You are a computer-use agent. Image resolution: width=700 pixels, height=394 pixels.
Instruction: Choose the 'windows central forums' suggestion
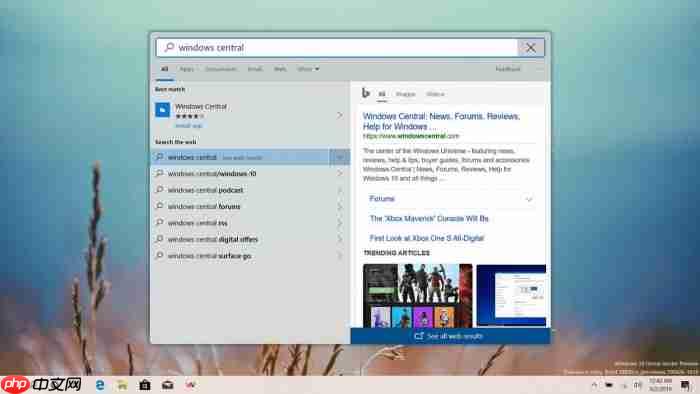[241, 207]
